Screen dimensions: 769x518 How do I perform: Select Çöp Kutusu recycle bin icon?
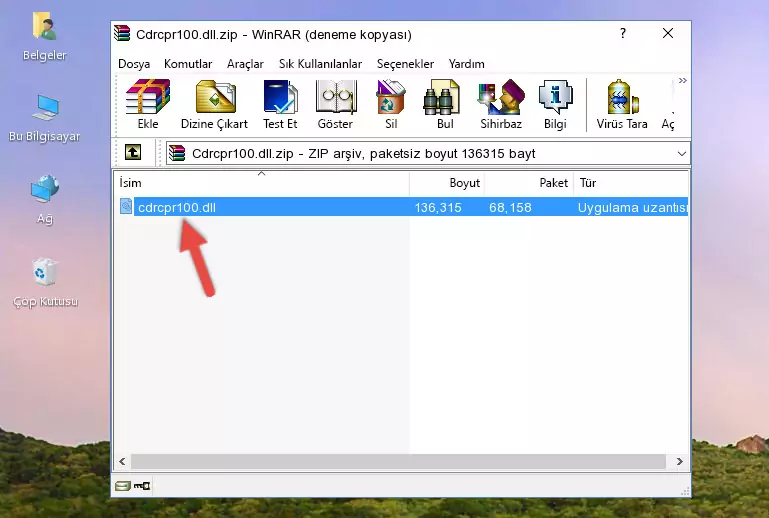point(45,283)
